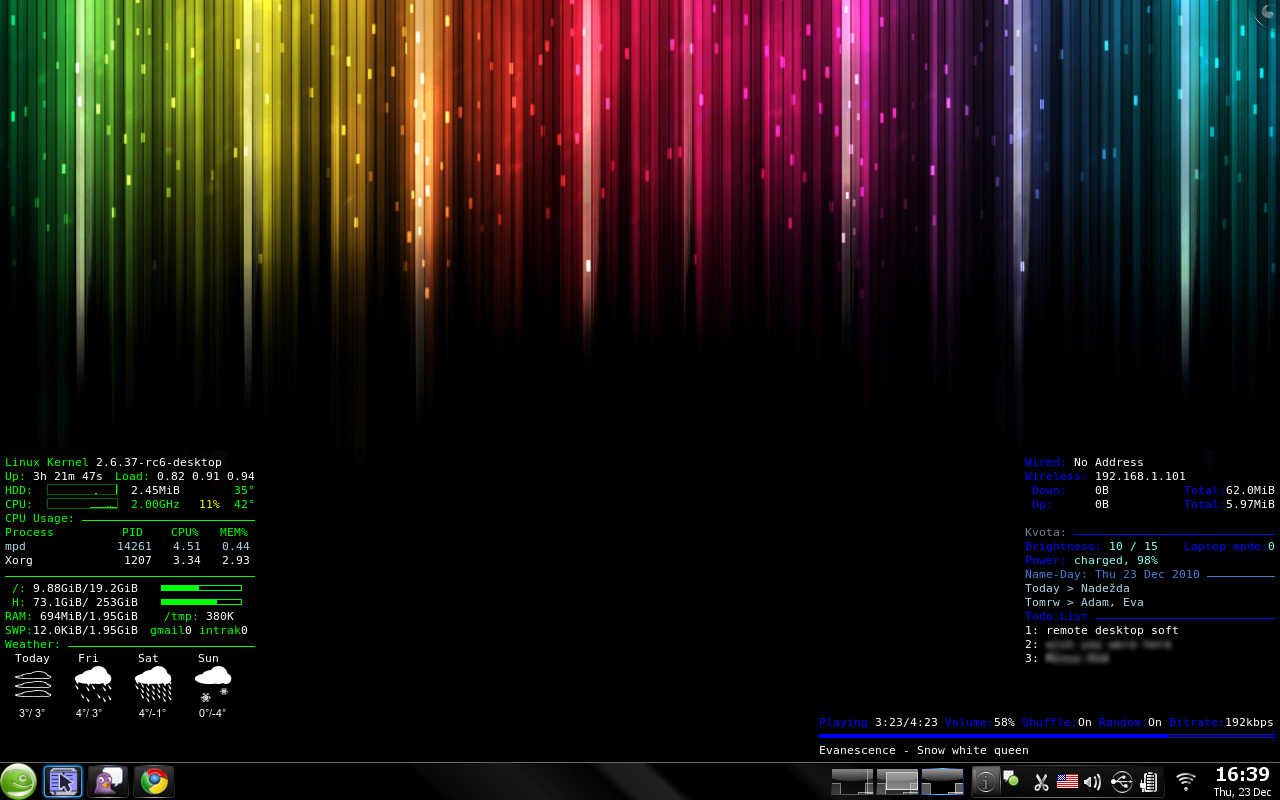Click the info notifications tray icon
Screen dimensions: 1280x800
(x=986, y=781)
